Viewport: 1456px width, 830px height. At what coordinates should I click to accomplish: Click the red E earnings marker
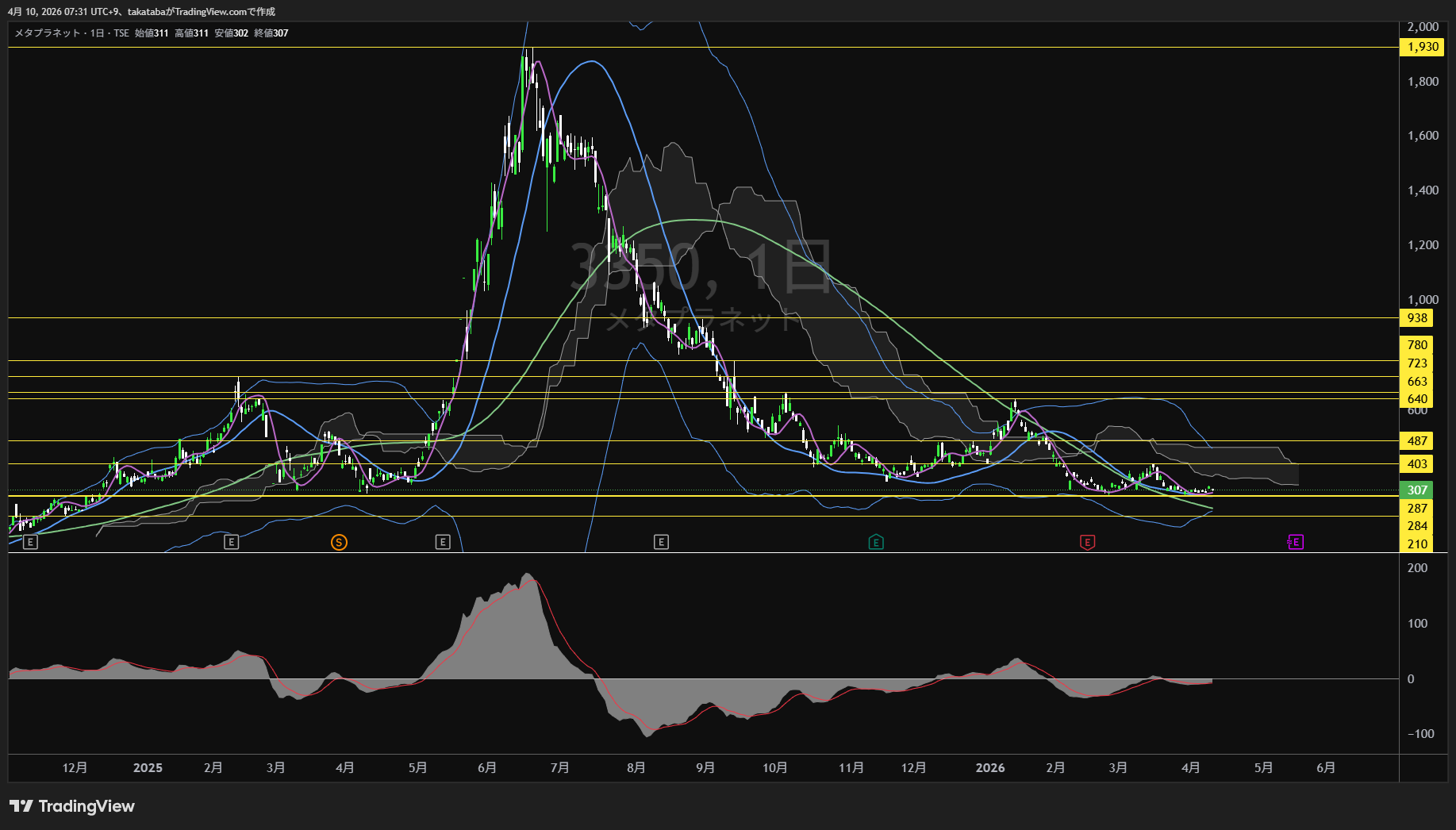click(x=1087, y=542)
